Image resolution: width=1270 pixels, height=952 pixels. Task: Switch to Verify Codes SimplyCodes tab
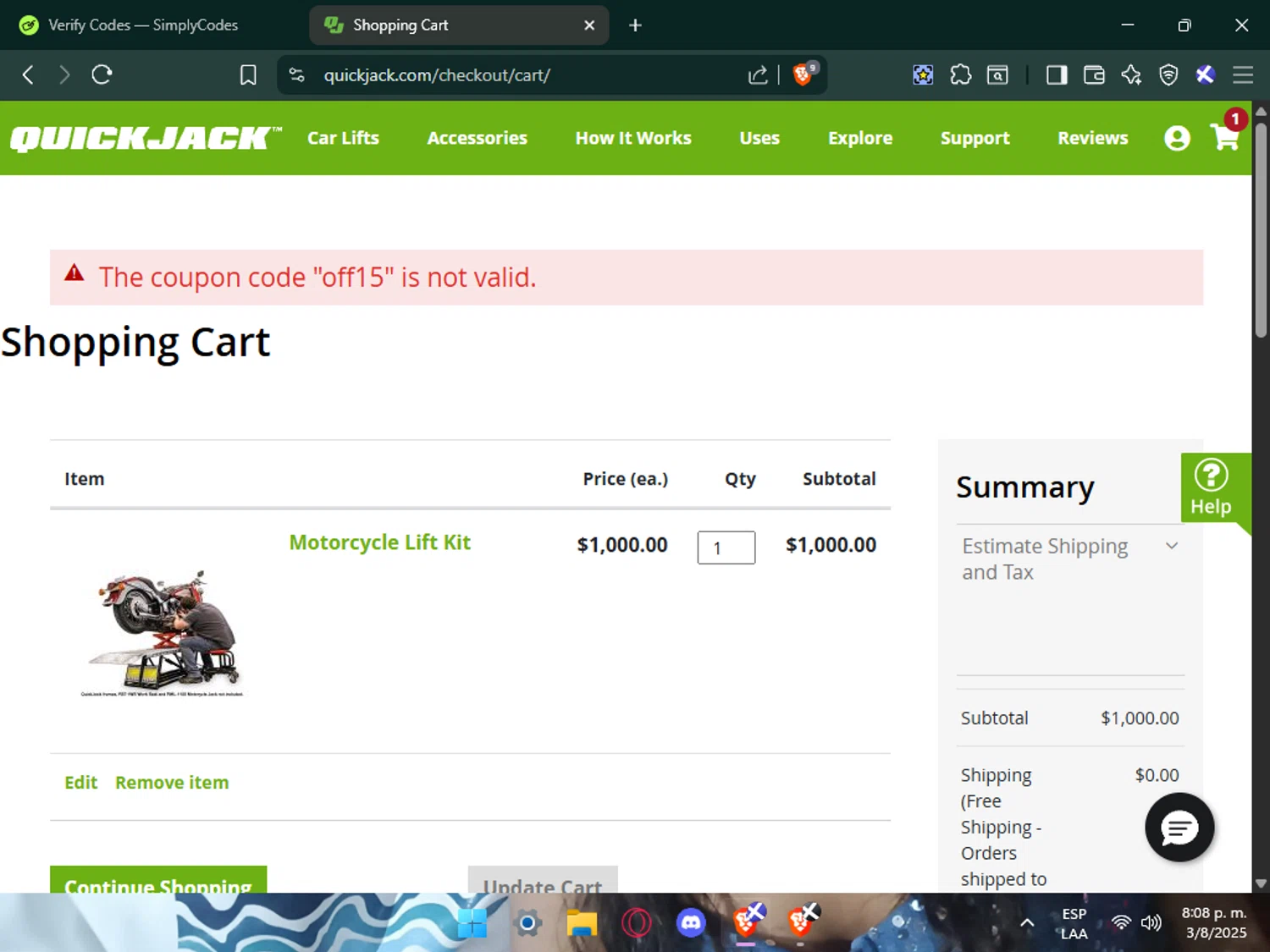click(141, 25)
